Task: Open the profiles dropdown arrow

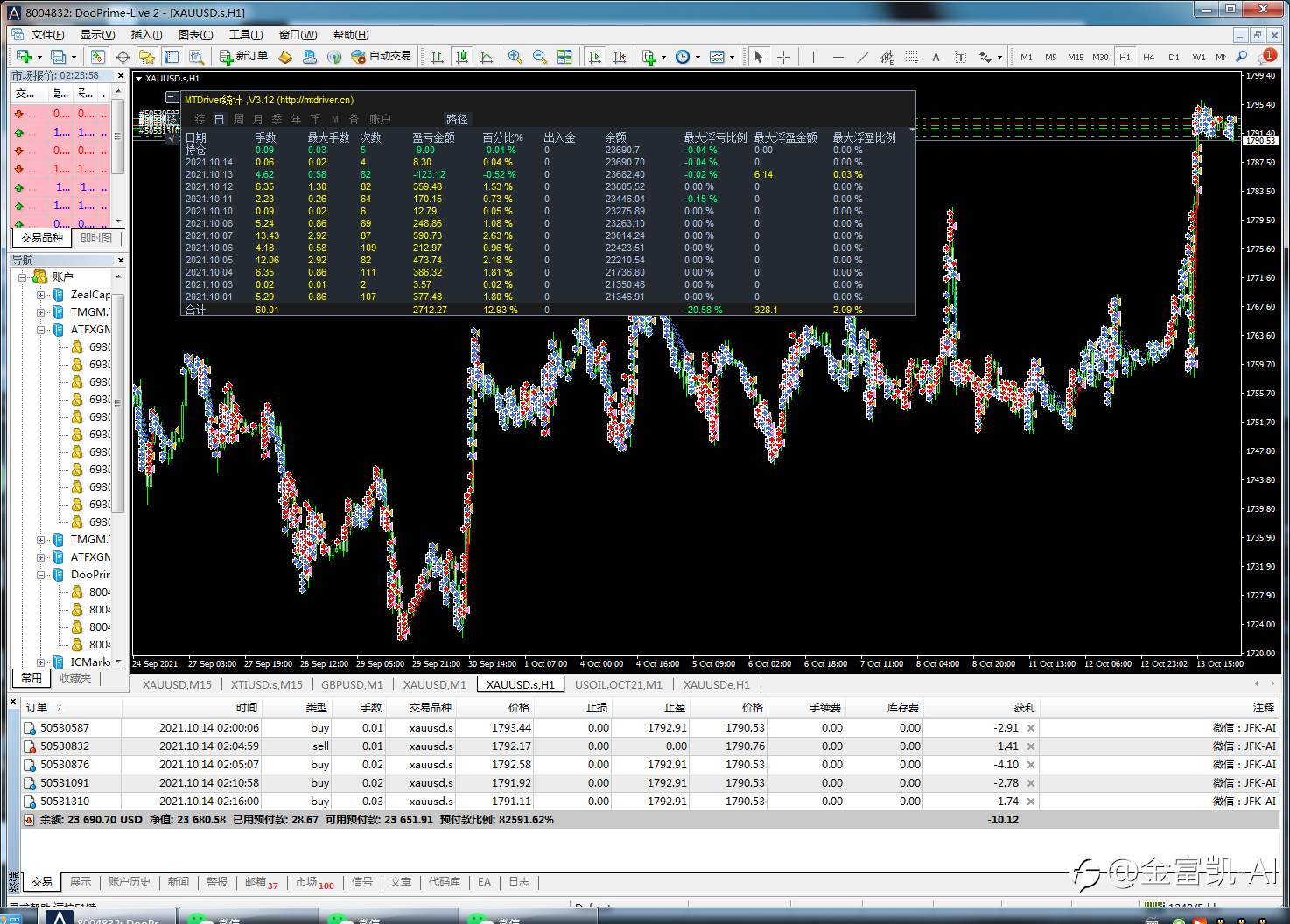Action: (74, 57)
